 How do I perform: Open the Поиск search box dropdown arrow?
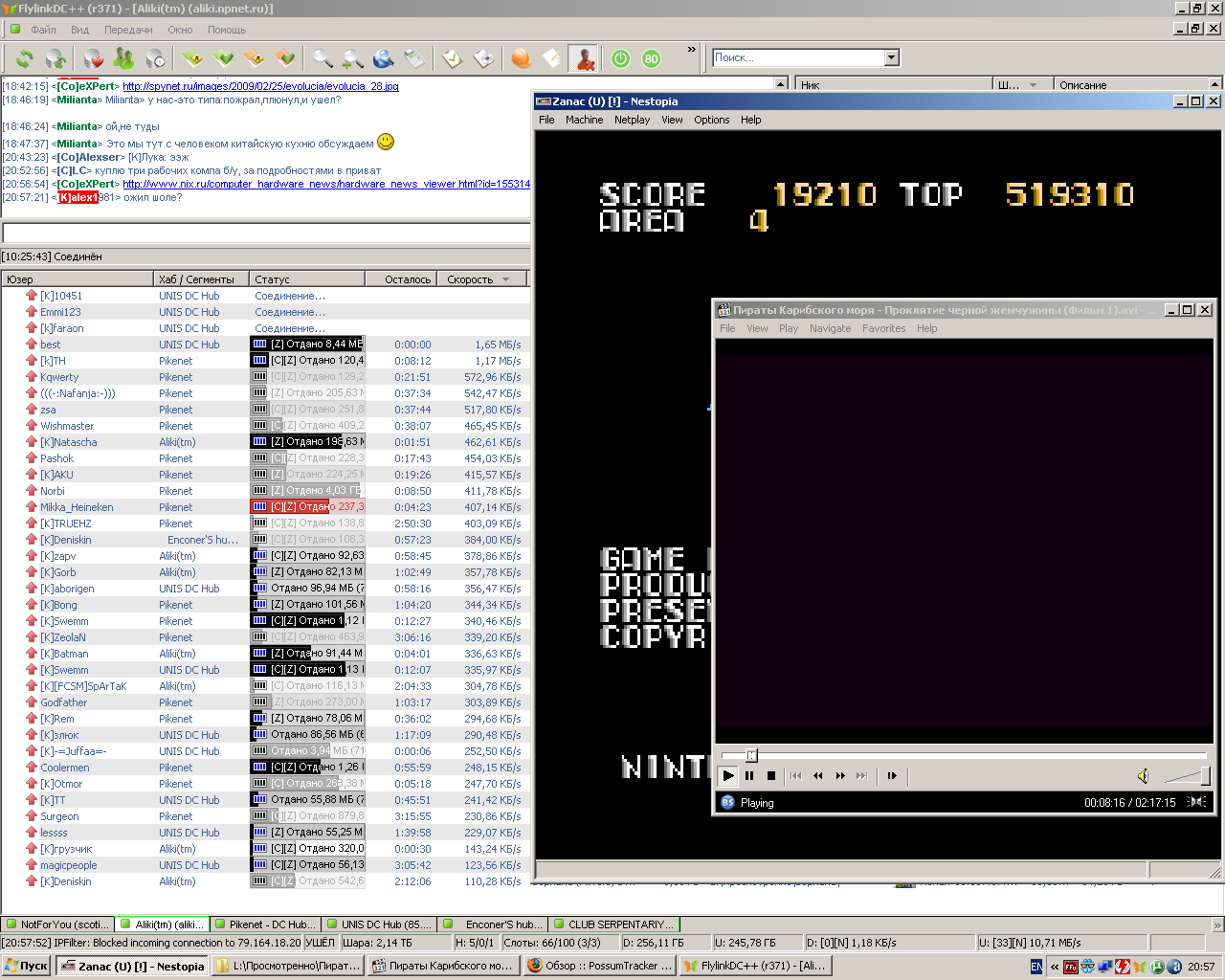[892, 57]
